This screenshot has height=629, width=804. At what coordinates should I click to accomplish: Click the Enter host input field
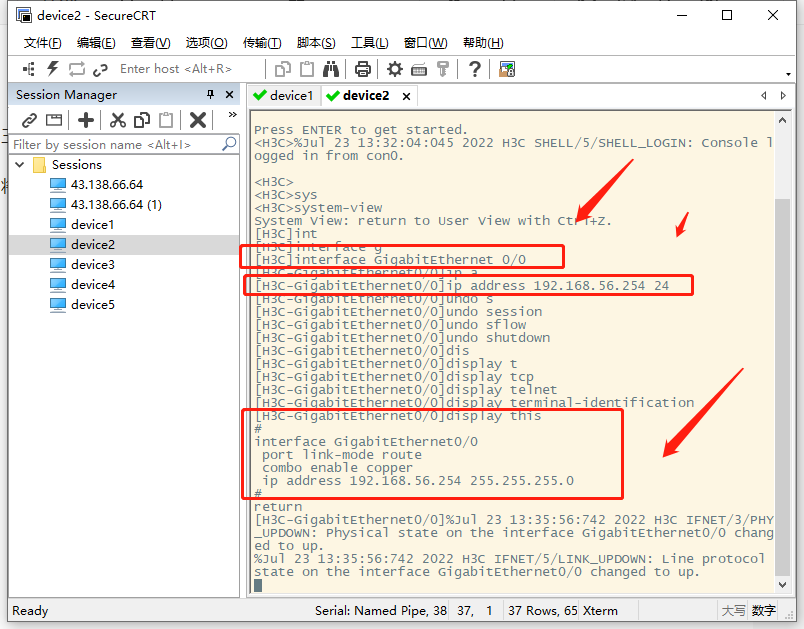coord(175,68)
